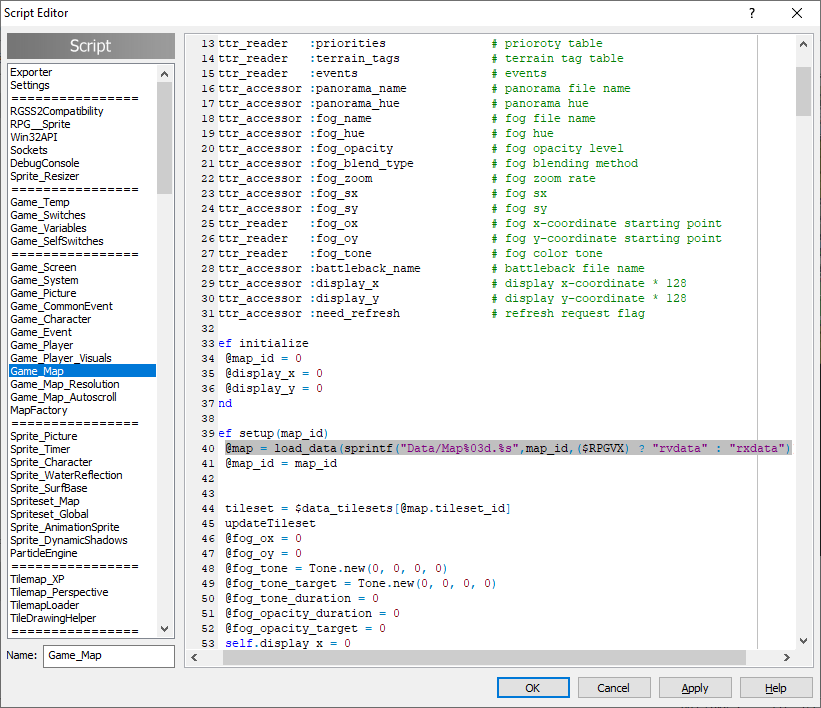This screenshot has height=708, width=821.
Task: Click the Name field containing Game_Map
Action: pyautogui.click(x=108, y=656)
